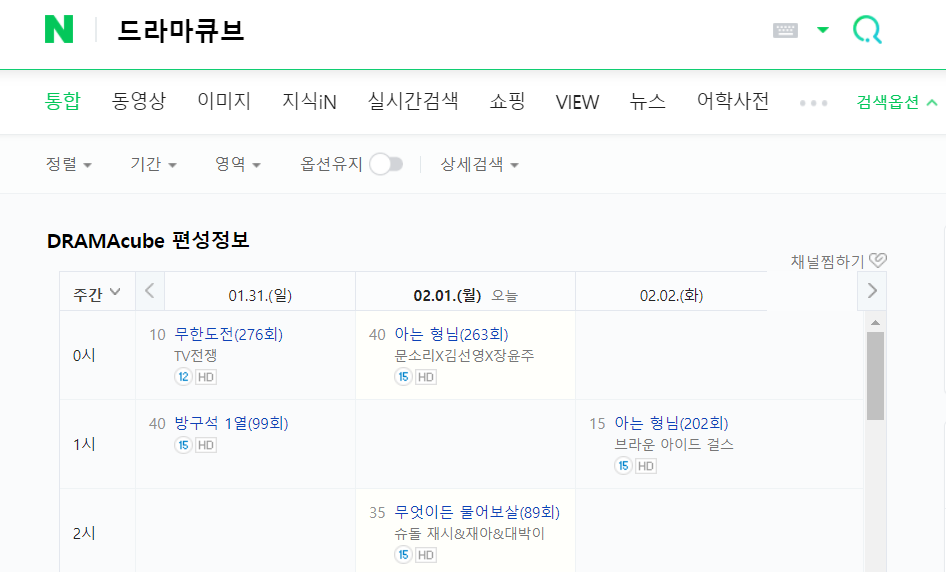Collapse the 검색옵션 search options
The image size is (946, 572).
(x=897, y=102)
